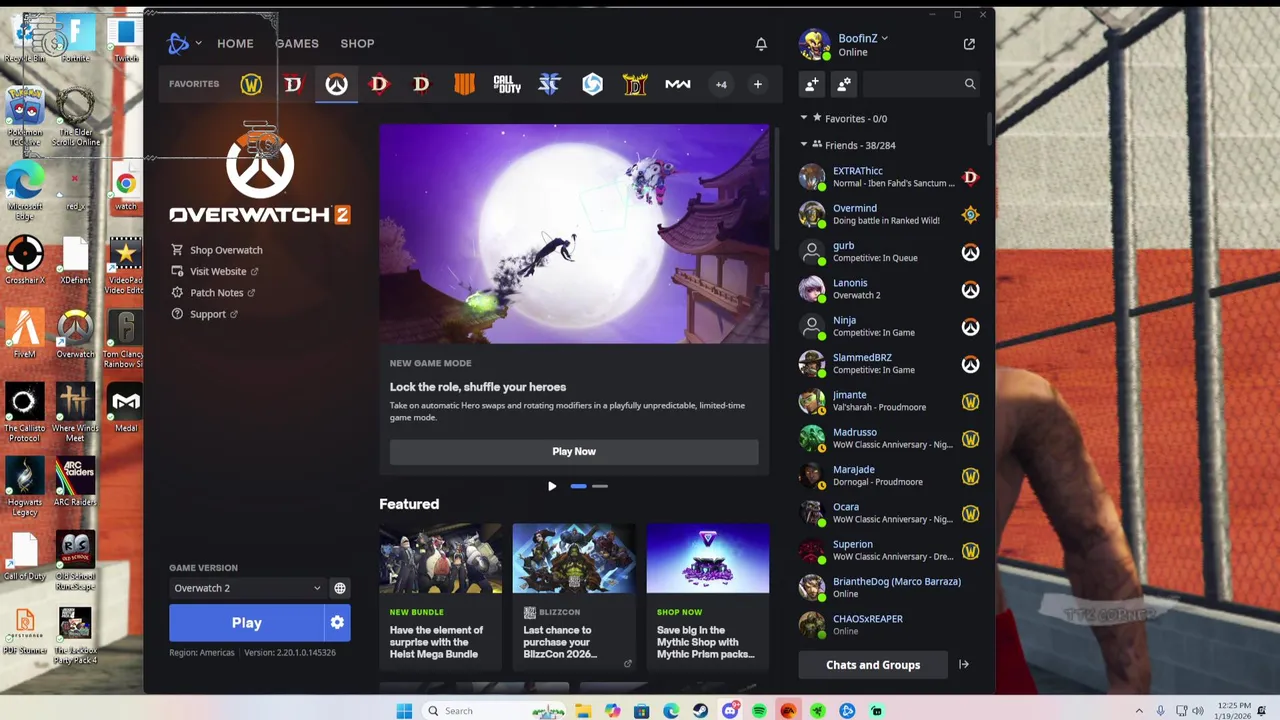1280x720 pixels.
Task: Open Black Ops 4 orange favorite icon
Action: [464, 85]
